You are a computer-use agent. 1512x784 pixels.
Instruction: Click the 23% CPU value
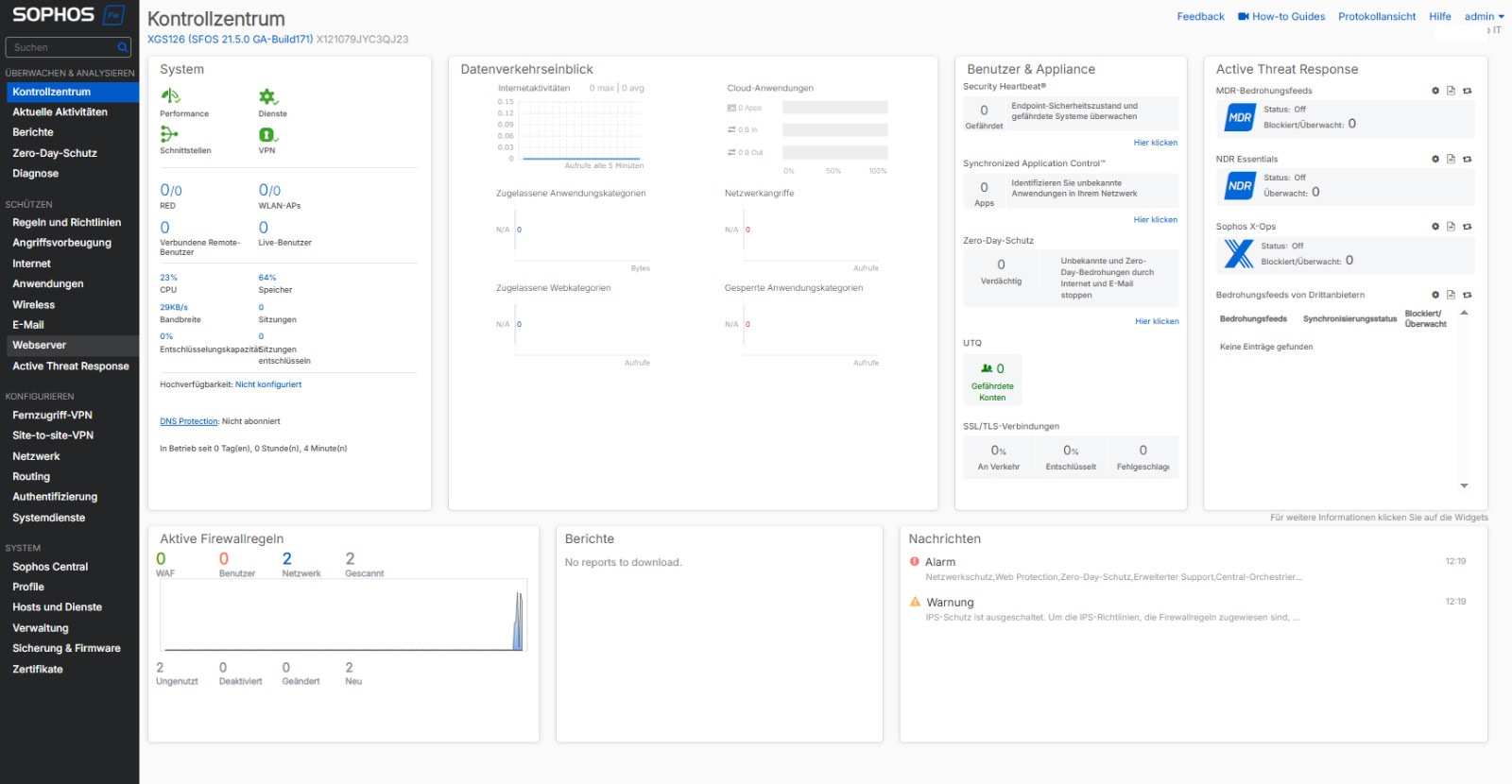pos(168,278)
